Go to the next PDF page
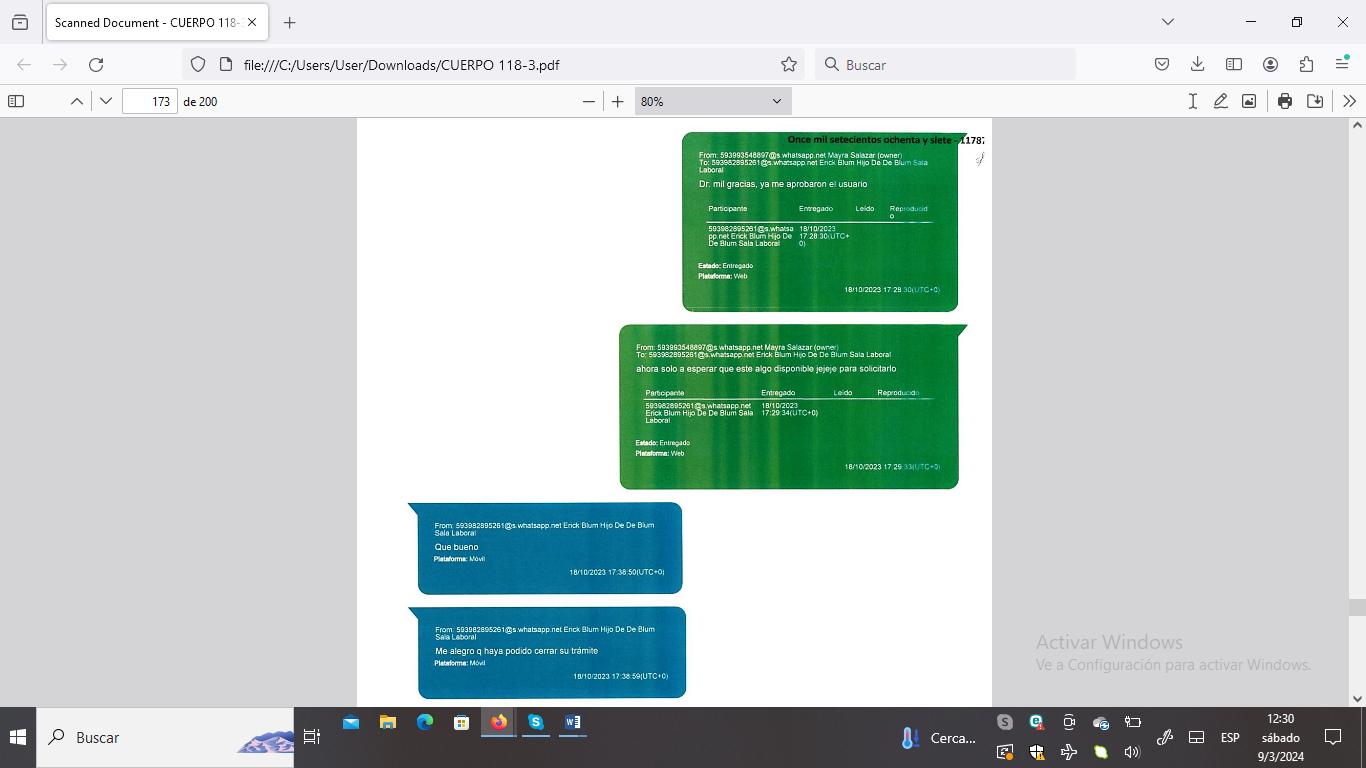1366x768 pixels. [x=105, y=101]
